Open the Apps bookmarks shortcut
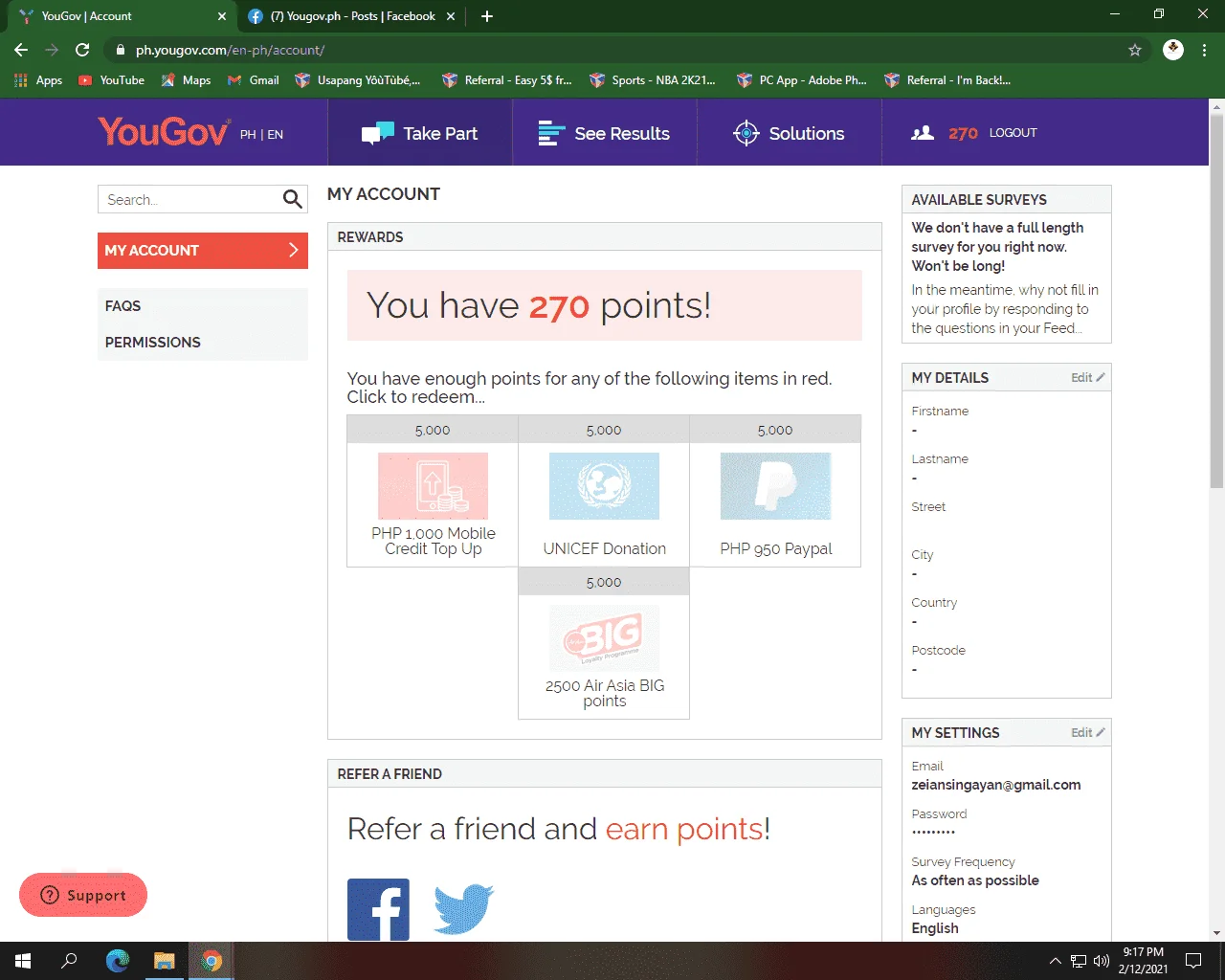Viewport: 1225px width, 980px height. tap(38, 80)
